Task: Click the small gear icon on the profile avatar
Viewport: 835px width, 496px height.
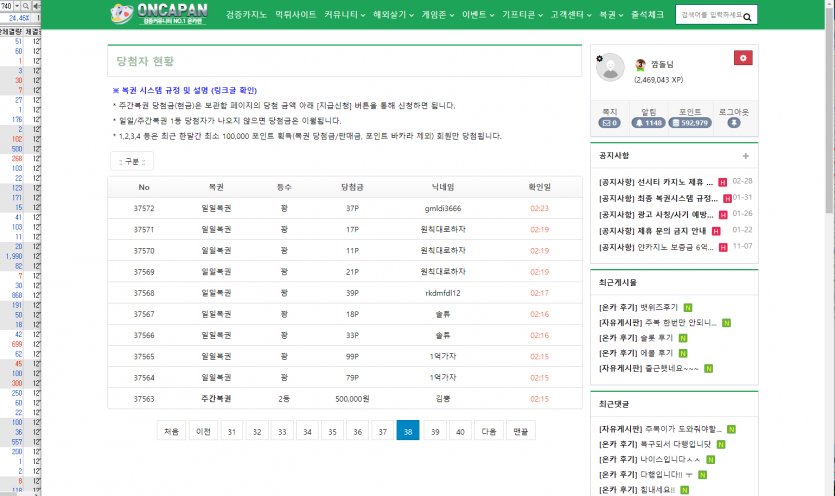Action: pos(600,58)
